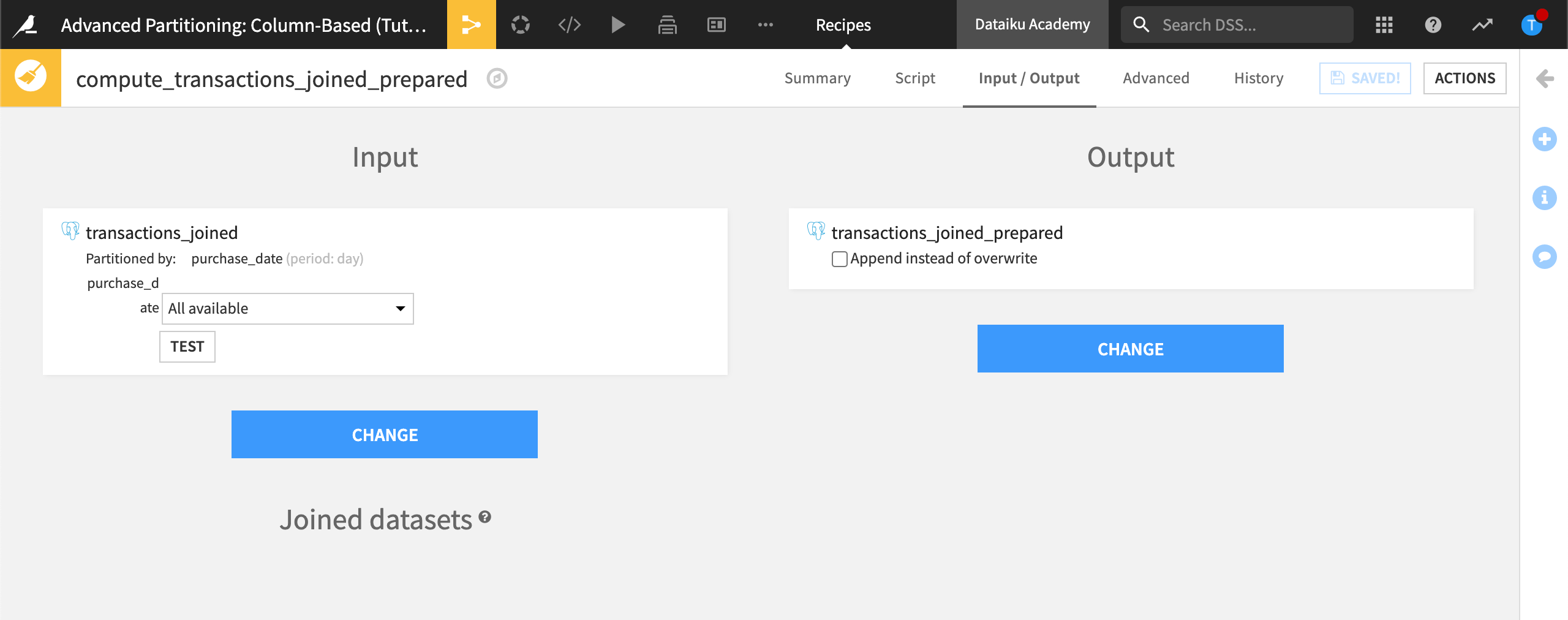Switch to the Advanced tab
Viewport: 1568px width, 620px height.
click(x=1156, y=78)
